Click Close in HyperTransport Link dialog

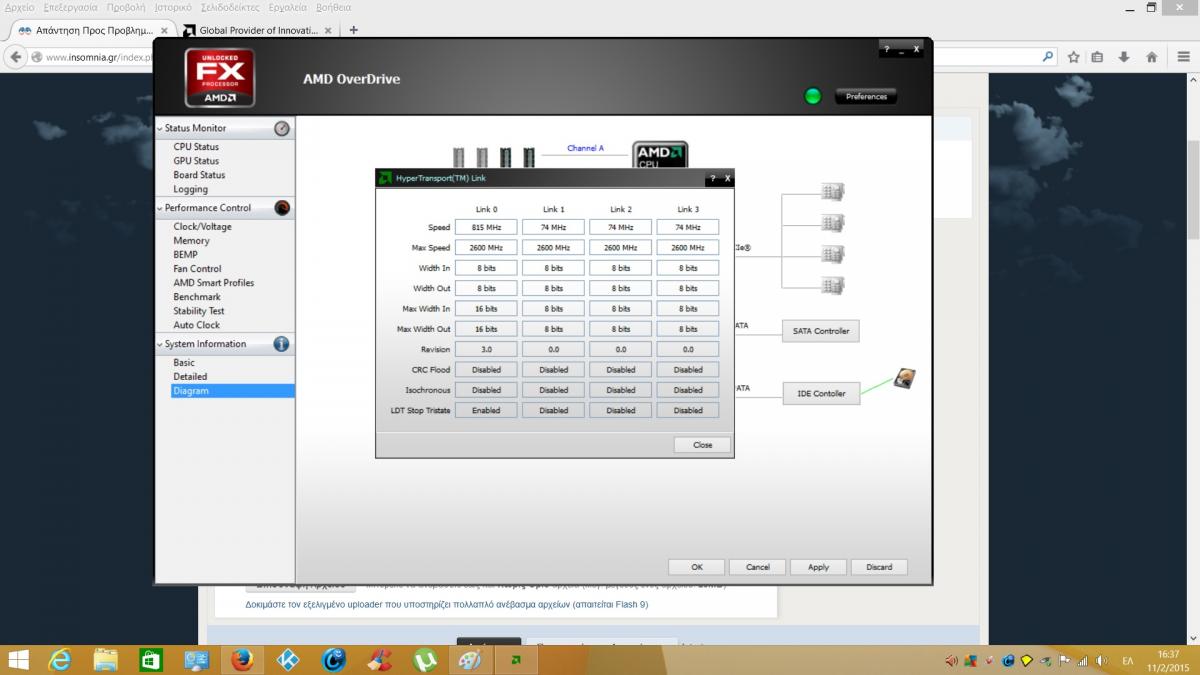click(x=702, y=445)
